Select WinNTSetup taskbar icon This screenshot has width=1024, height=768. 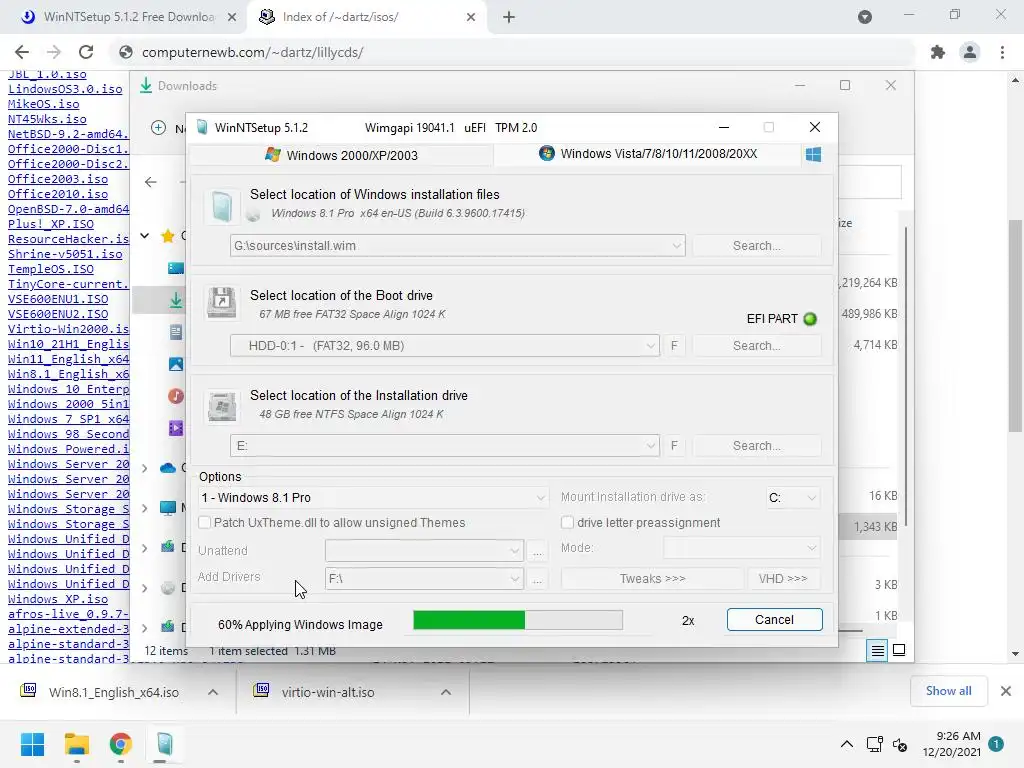(x=164, y=744)
